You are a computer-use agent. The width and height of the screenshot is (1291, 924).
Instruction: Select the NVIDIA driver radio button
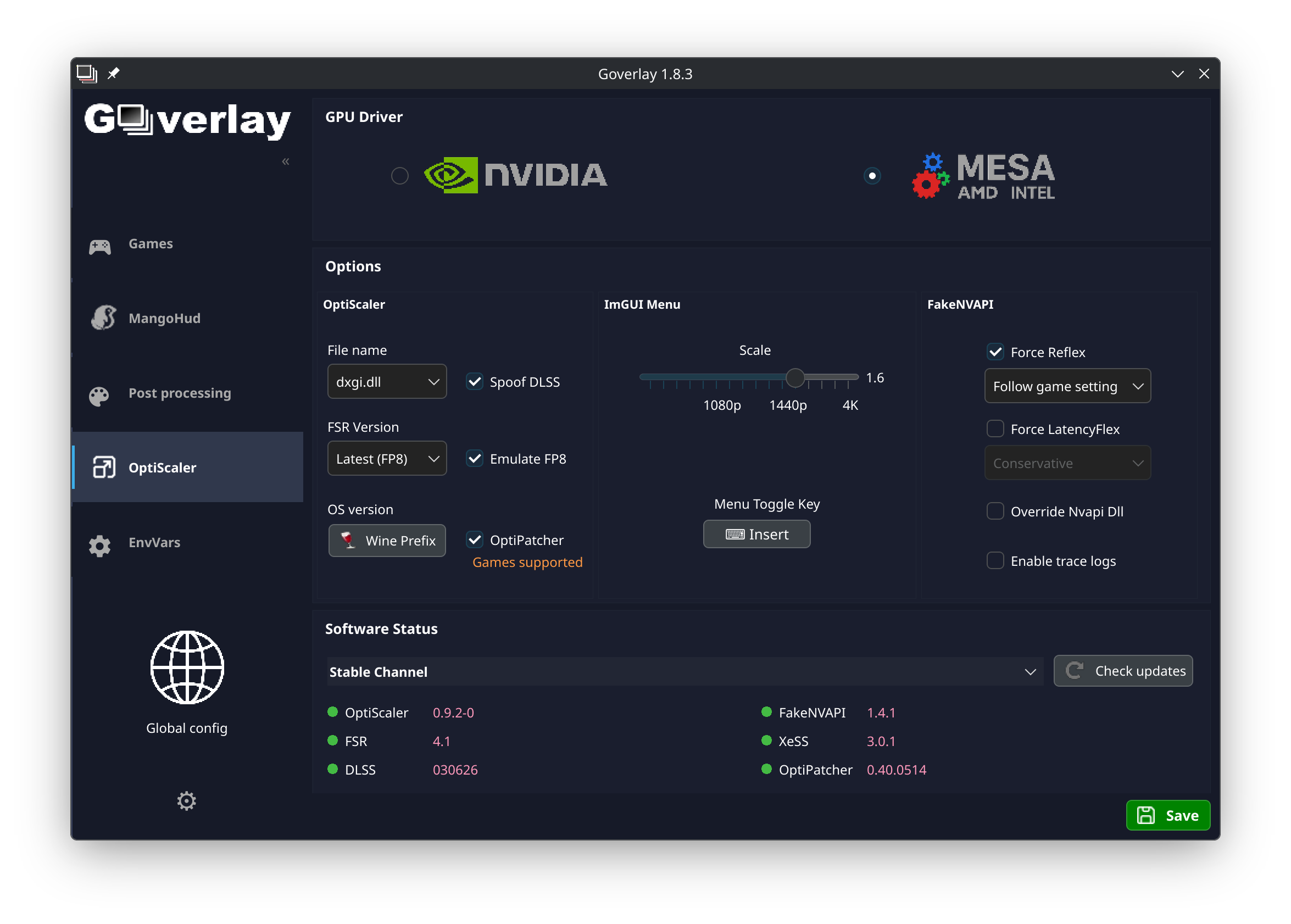click(x=400, y=176)
